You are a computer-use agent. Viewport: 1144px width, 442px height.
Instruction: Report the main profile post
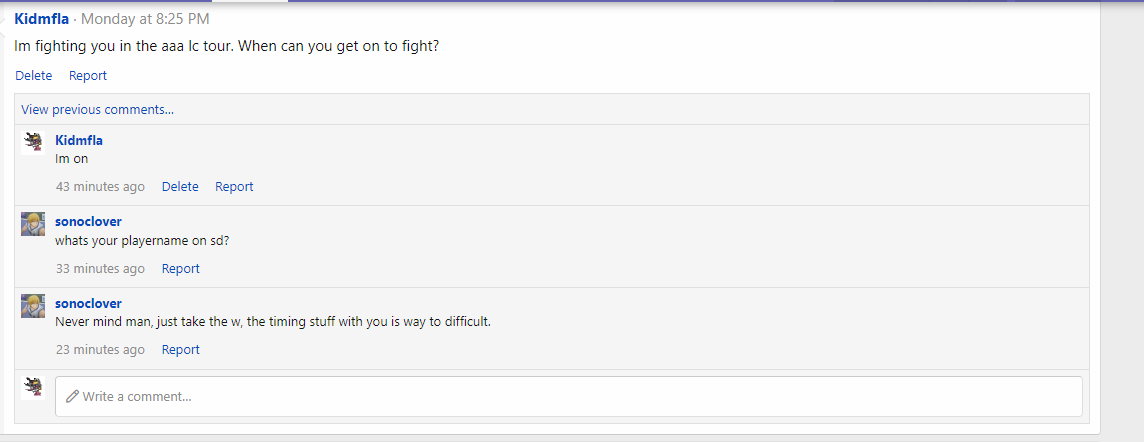pos(88,75)
